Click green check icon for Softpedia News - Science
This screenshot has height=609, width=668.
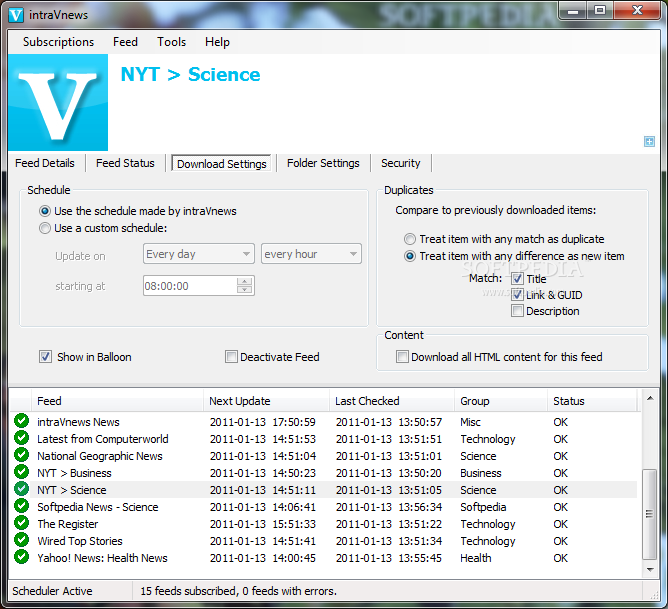[21, 506]
